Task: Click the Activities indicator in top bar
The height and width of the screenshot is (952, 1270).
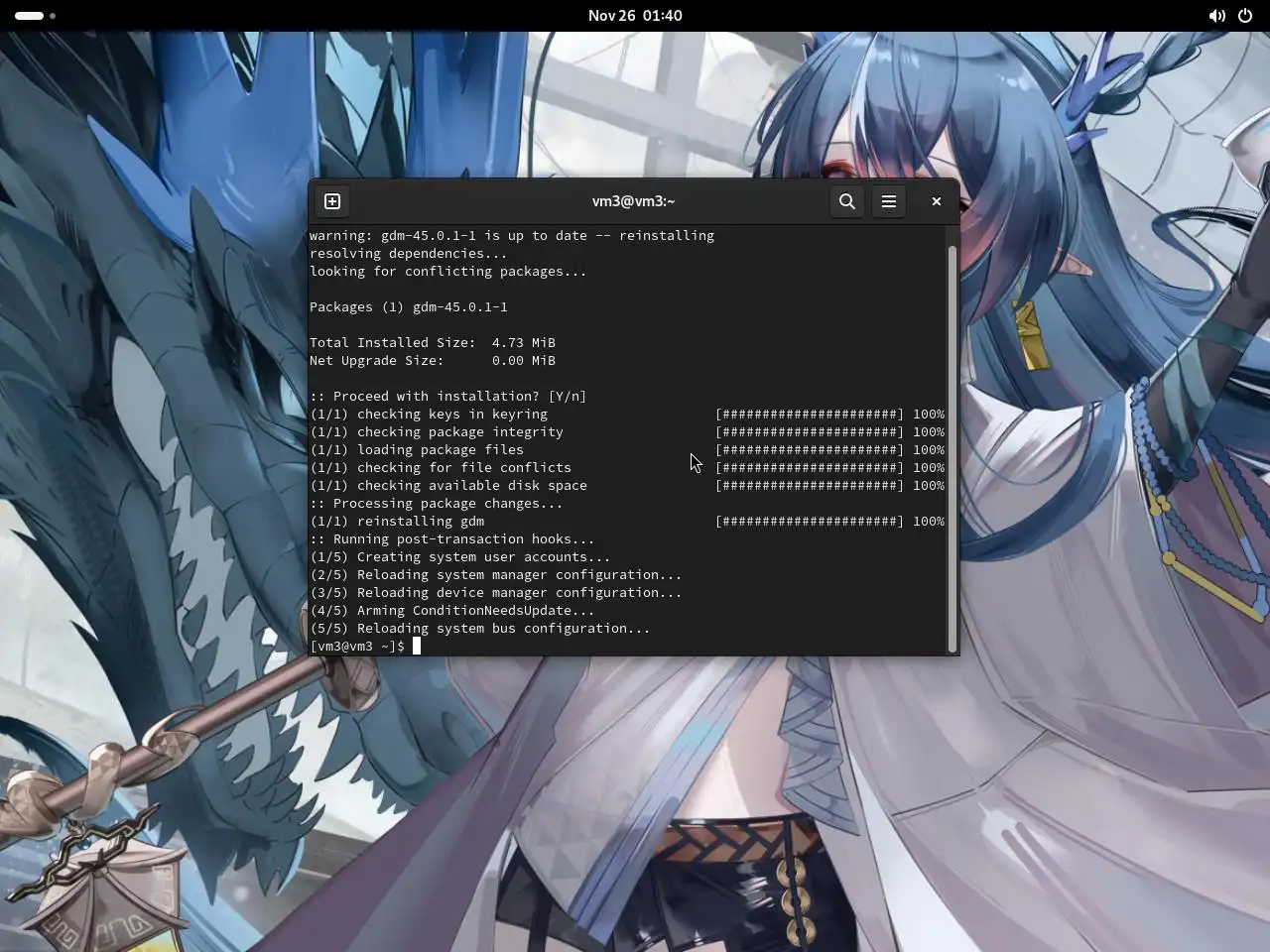Action: pyautogui.click(x=36, y=16)
